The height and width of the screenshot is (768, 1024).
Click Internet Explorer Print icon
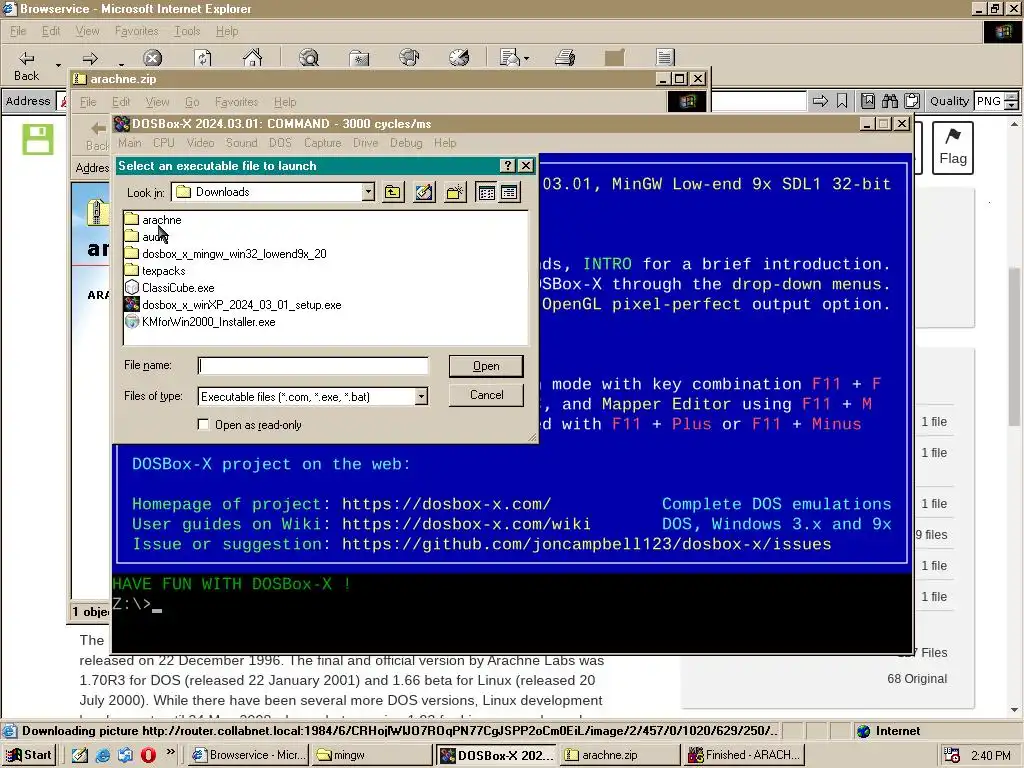point(565,58)
